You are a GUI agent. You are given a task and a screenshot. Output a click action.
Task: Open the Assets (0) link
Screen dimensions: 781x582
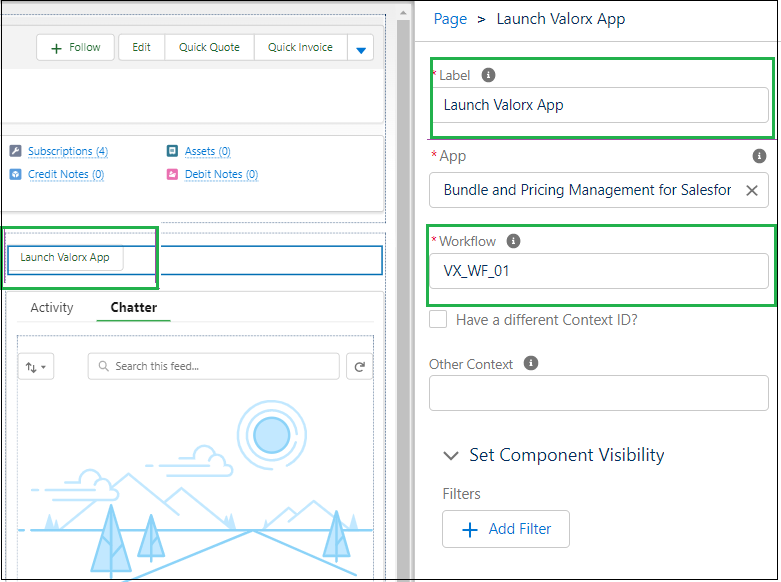(x=208, y=151)
